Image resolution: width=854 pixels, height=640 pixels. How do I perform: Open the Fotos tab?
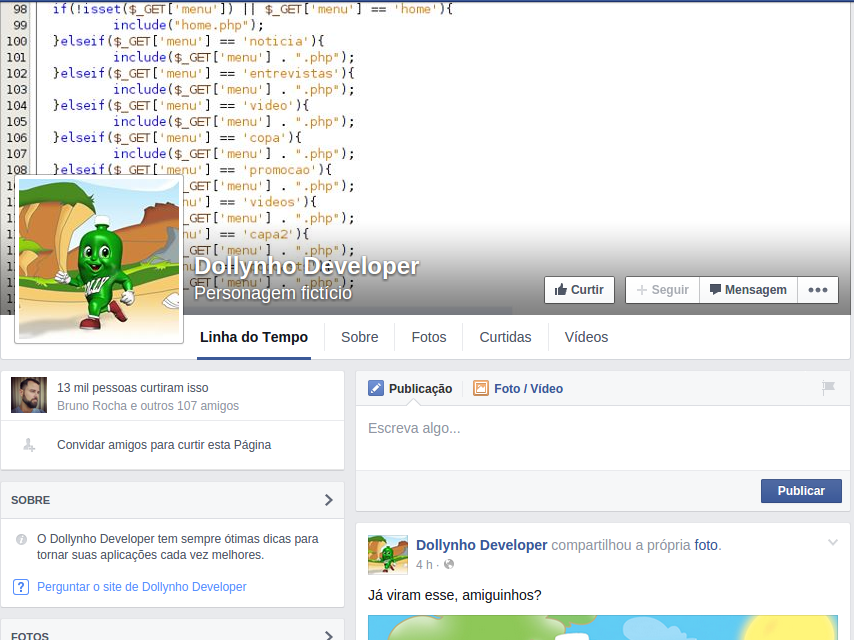coord(429,337)
